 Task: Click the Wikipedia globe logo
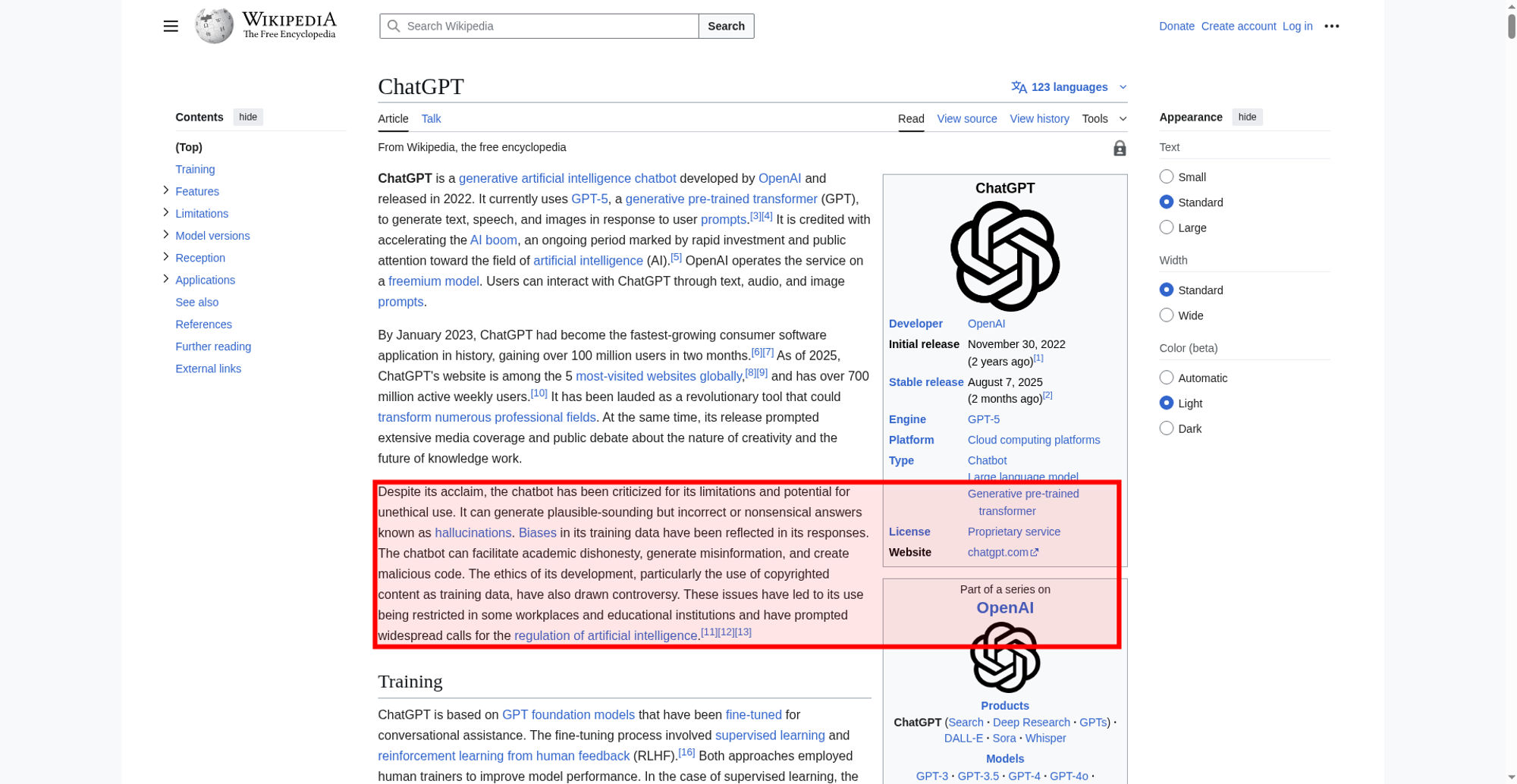point(214,27)
